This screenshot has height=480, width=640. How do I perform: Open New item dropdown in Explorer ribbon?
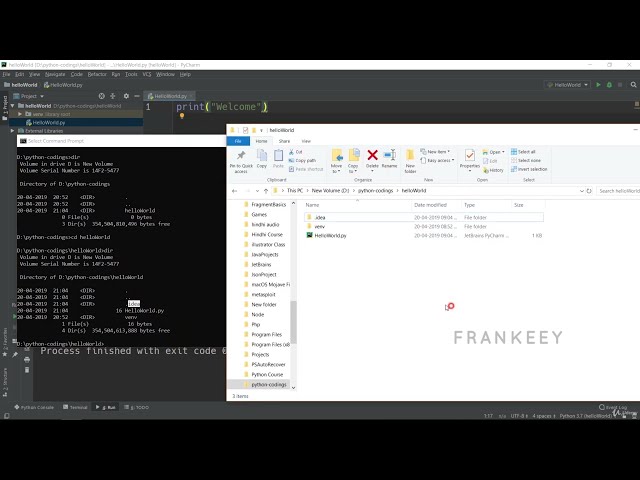click(x=435, y=152)
